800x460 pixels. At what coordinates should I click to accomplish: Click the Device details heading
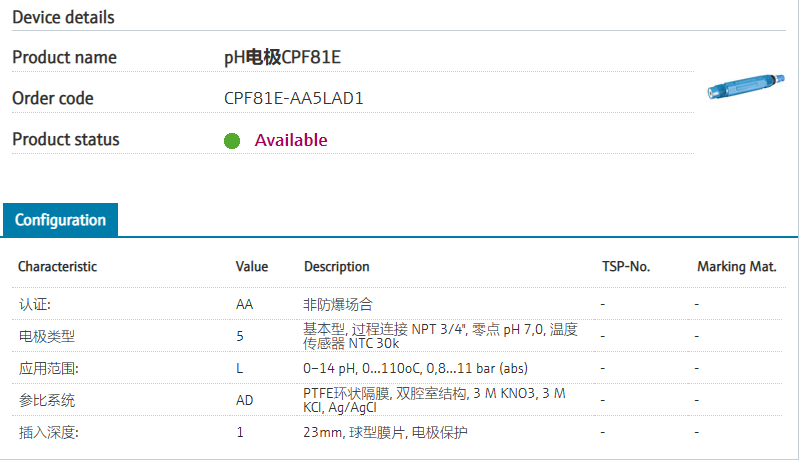pyautogui.click(x=63, y=18)
